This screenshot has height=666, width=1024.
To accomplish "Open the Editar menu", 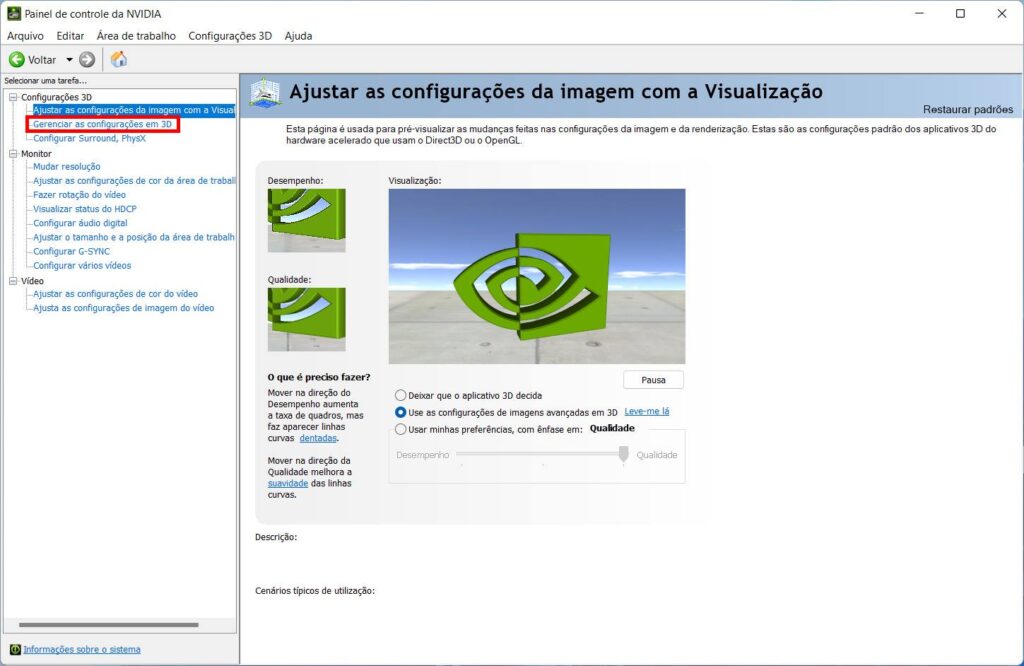I will (70, 36).
